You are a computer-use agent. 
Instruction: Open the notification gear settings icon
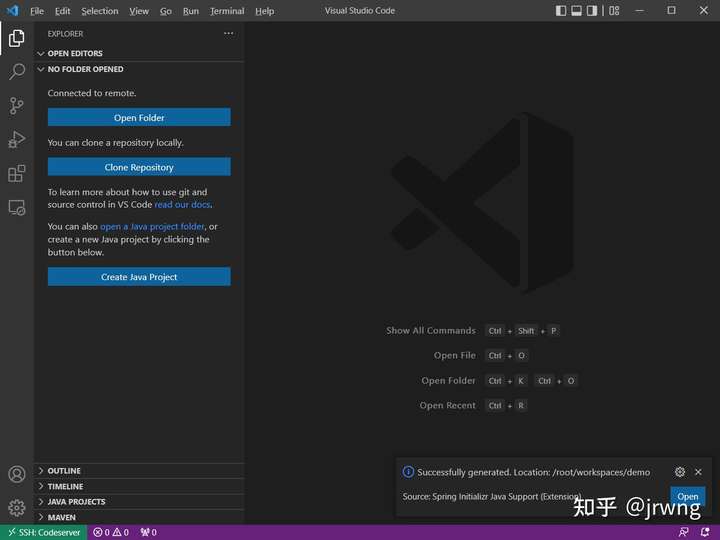[680, 472]
